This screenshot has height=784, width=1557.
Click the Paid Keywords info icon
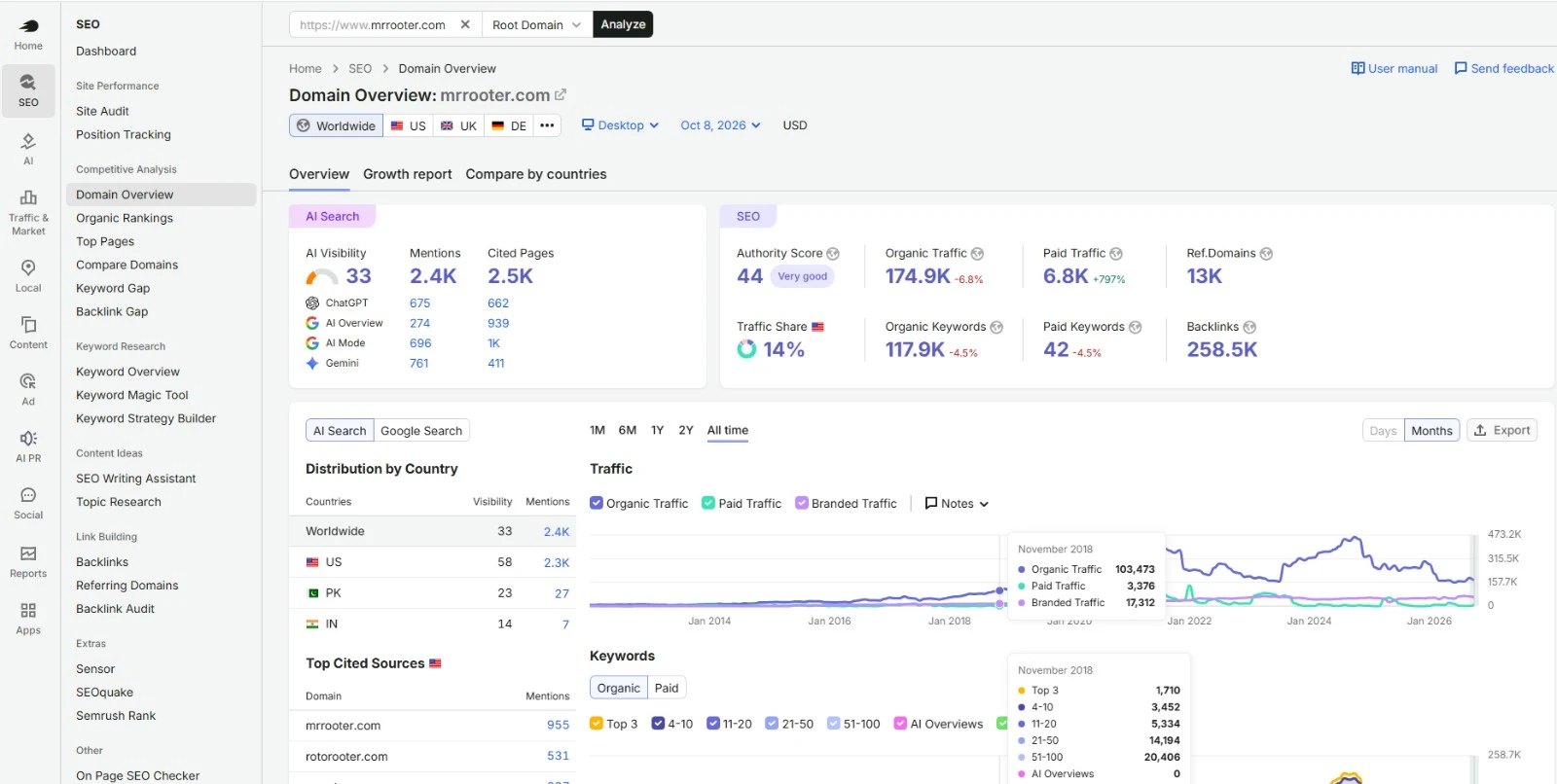(x=1135, y=328)
